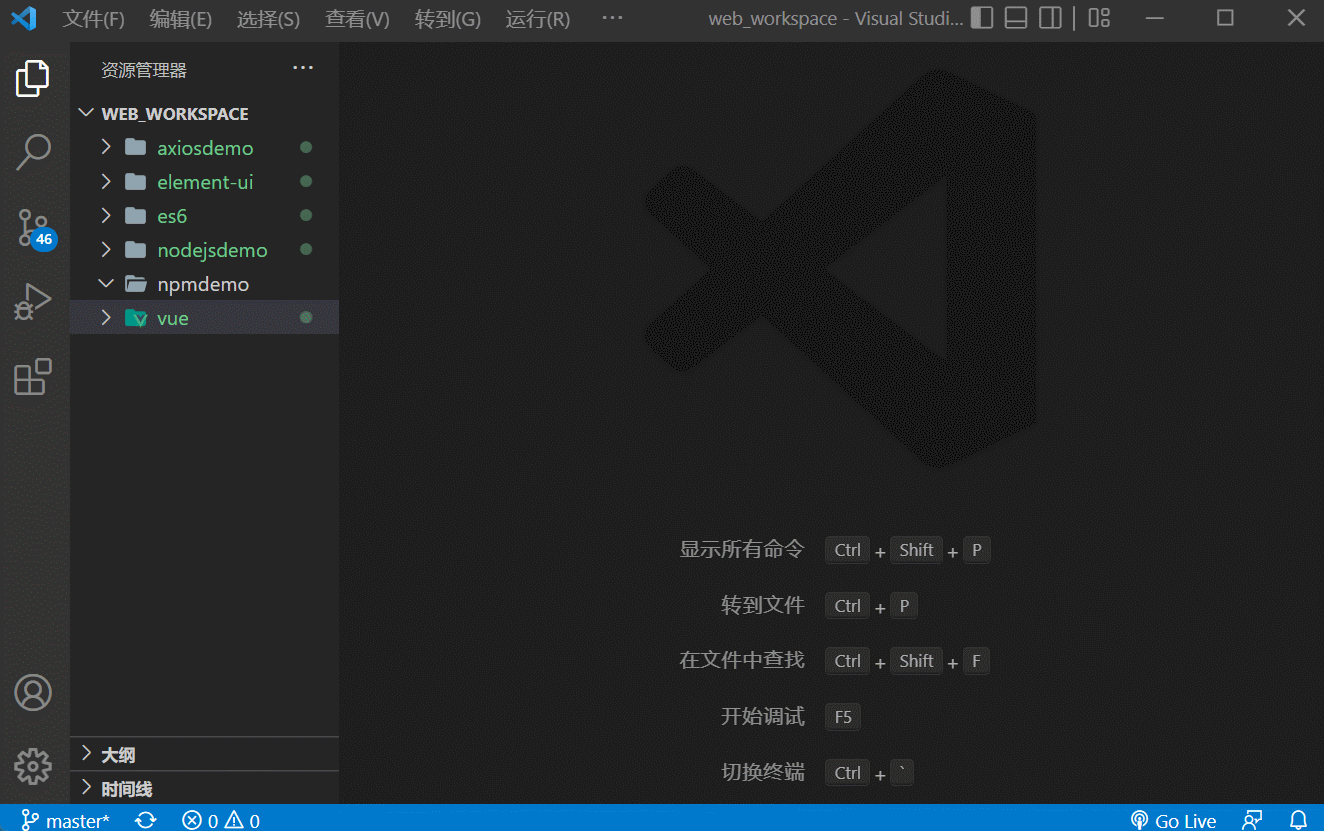Click the 转到文件 shortcut label
Screen dimensions: 1324x831
[x=763, y=605]
